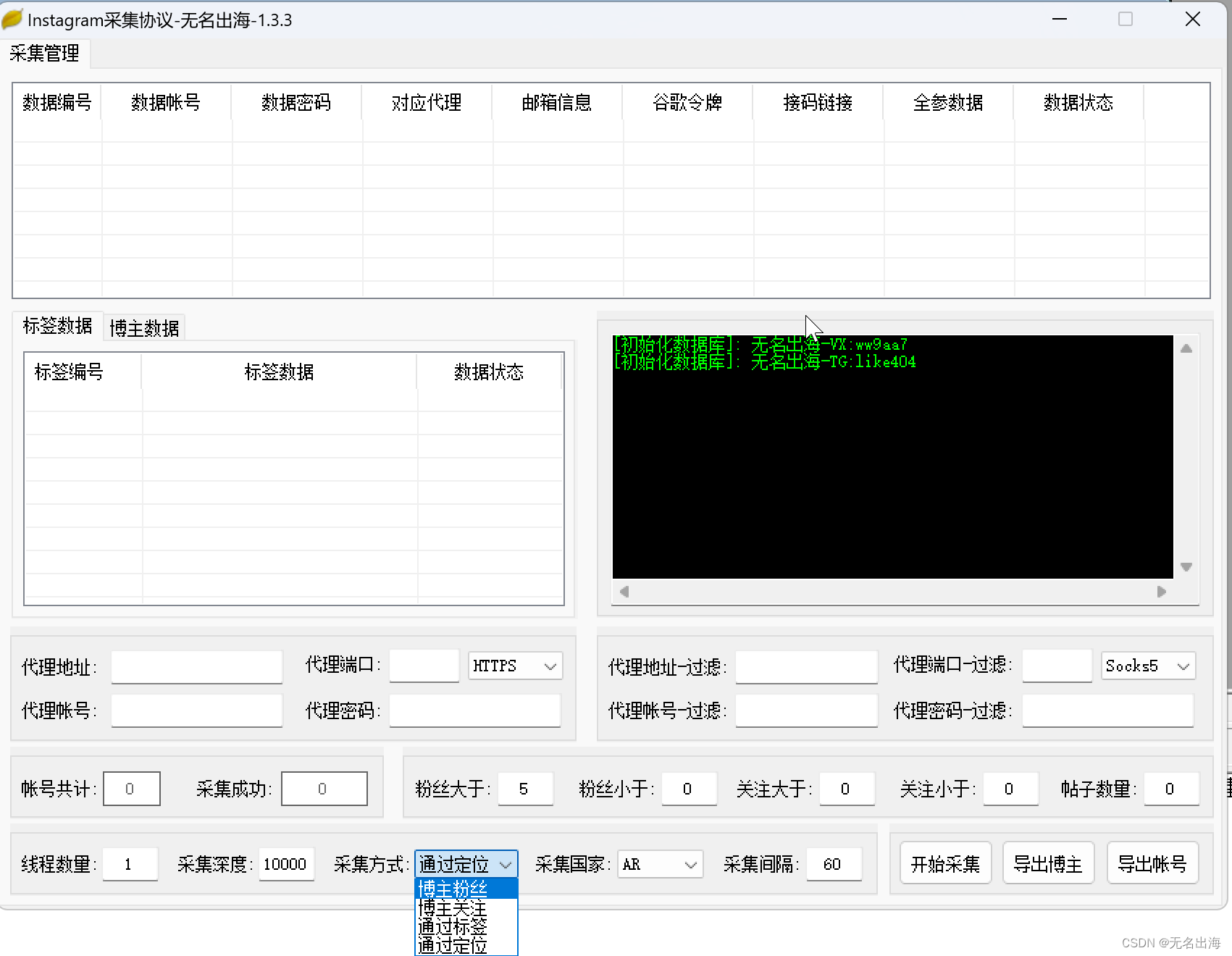Close the Instagram采集协议 window
The image size is (1232, 956).
(x=1193, y=19)
